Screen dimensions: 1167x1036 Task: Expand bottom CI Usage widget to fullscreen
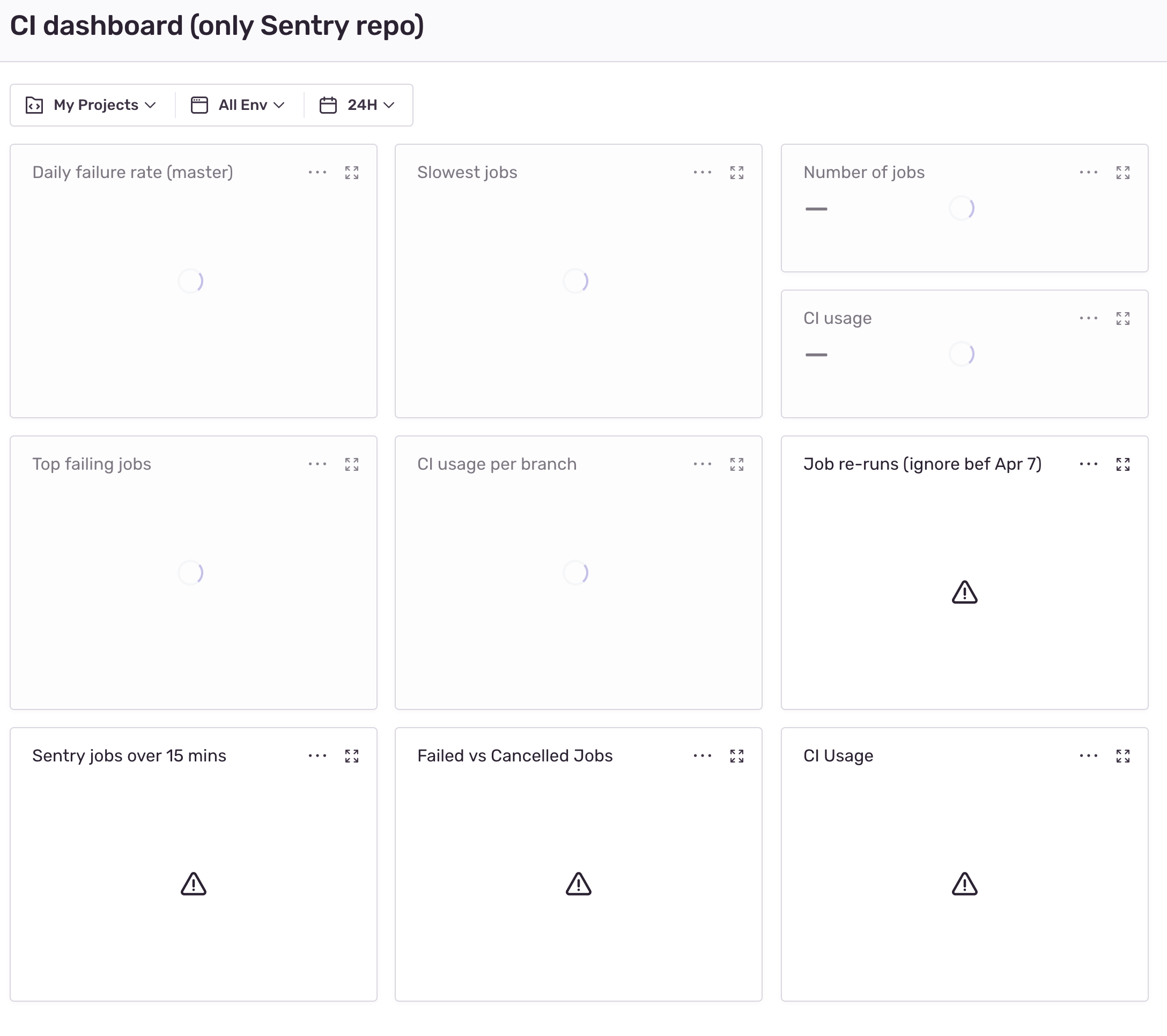(1122, 756)
